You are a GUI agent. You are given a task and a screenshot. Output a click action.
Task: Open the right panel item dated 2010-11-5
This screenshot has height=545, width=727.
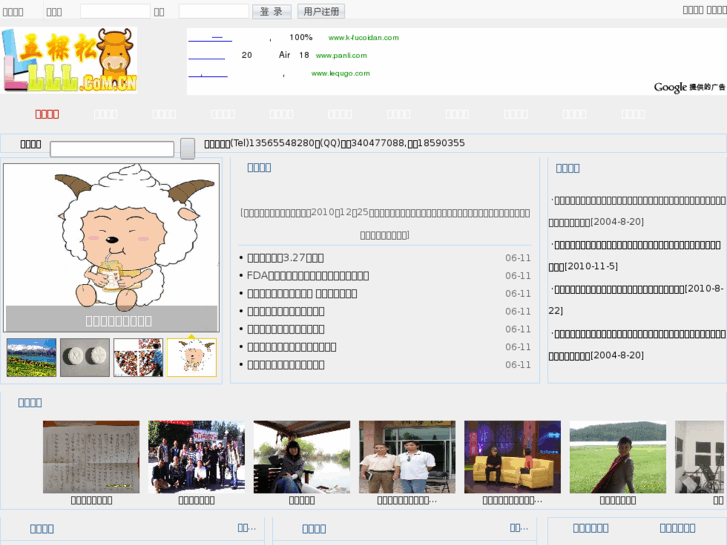tap(635, 255)
